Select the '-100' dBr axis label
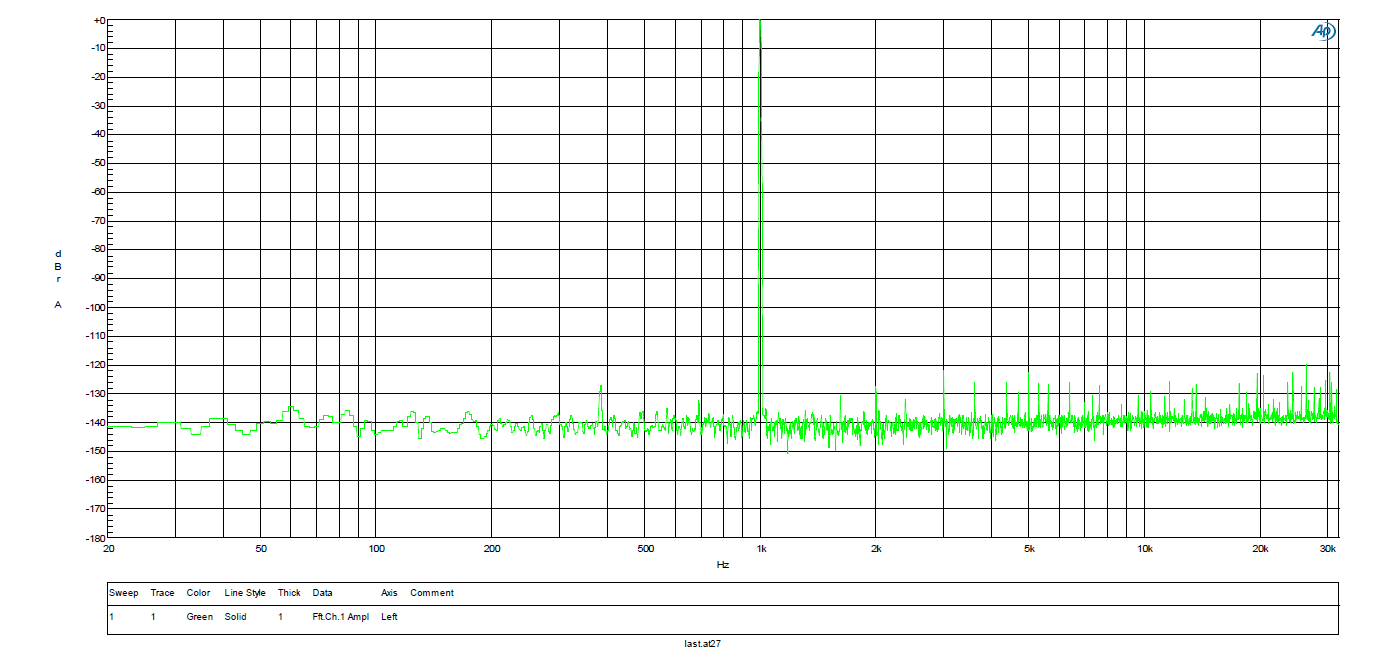The image size is (1387, 666). [96, 308]
